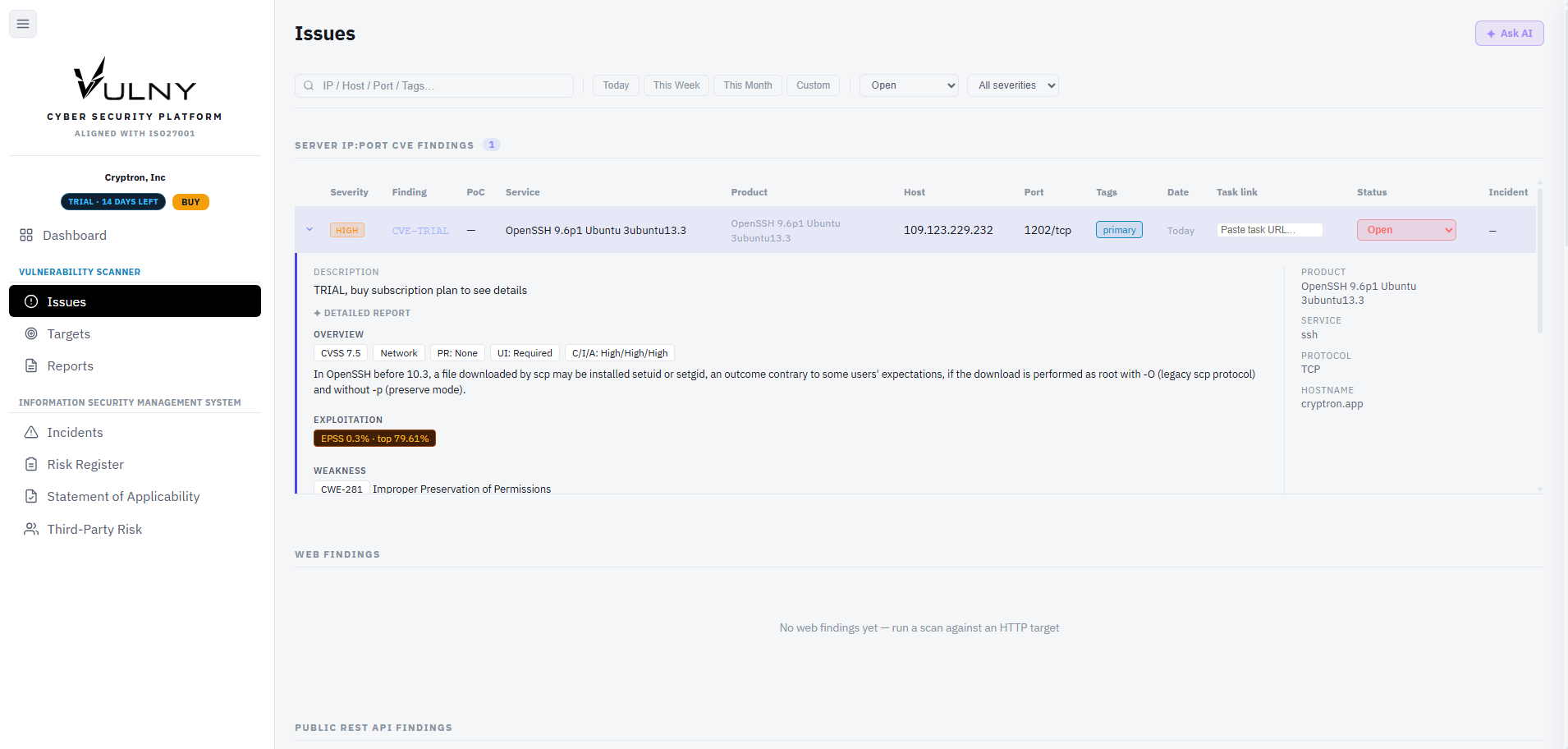Viewport: 1568px width, 749px height.
Task: Click the Third-Party Risk people icon
Action: click(x=31, y=529)
